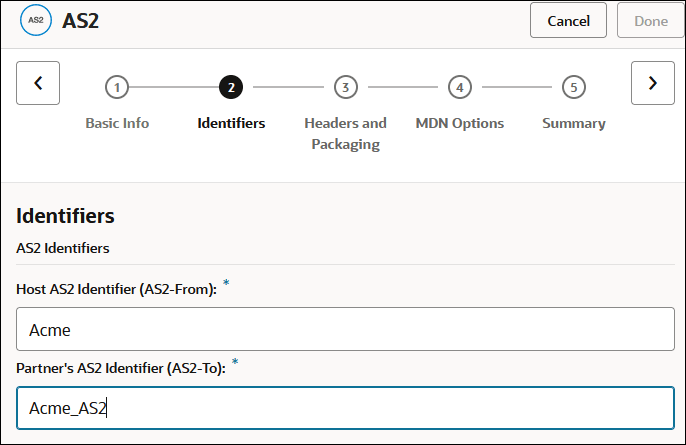This screenshot has height=445, width=686.
Task: Open the Basic Info step label
Action: (117, 123)
